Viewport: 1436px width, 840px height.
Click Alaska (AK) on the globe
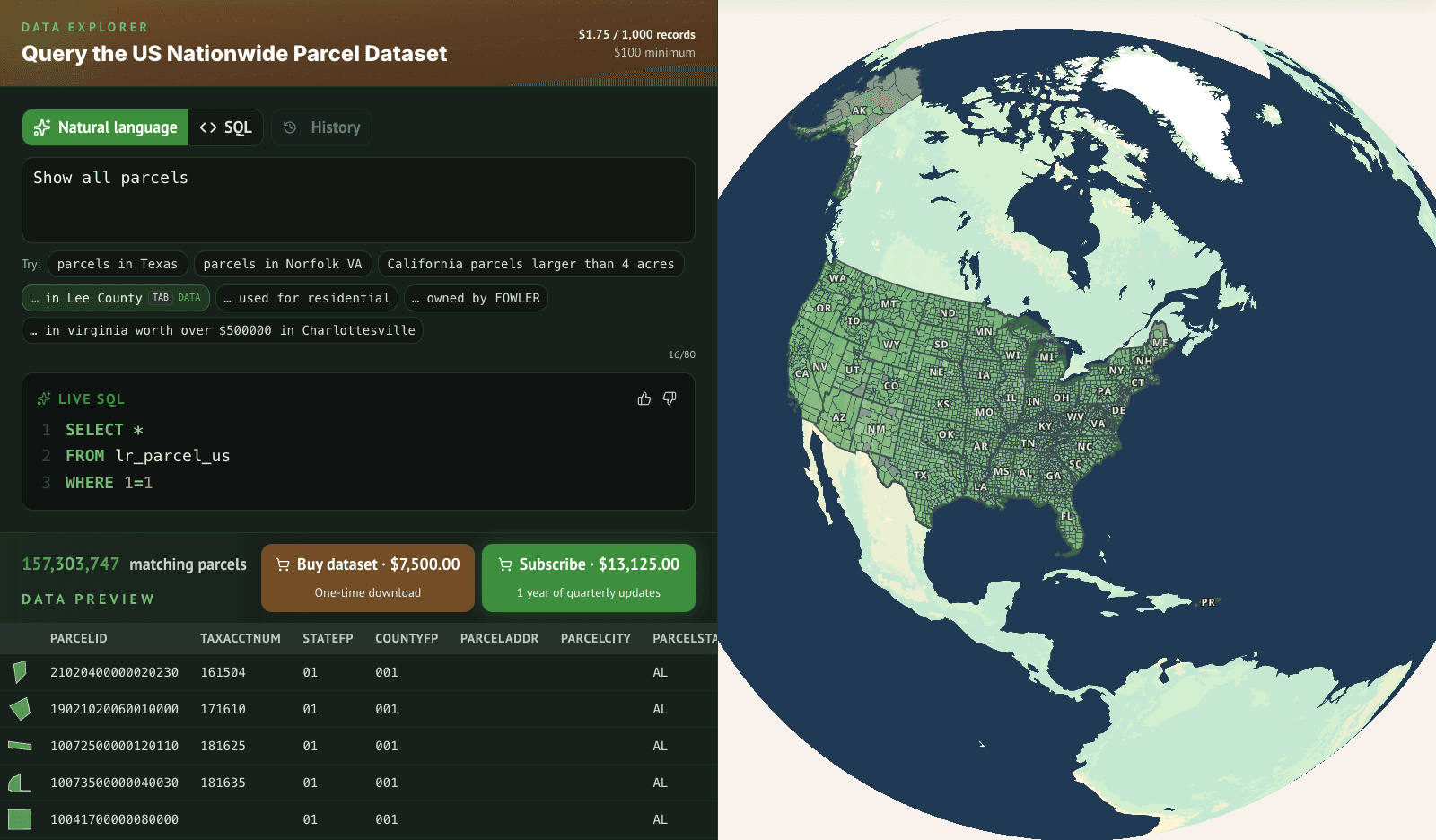pyautogui.click(x=860, y=110)
